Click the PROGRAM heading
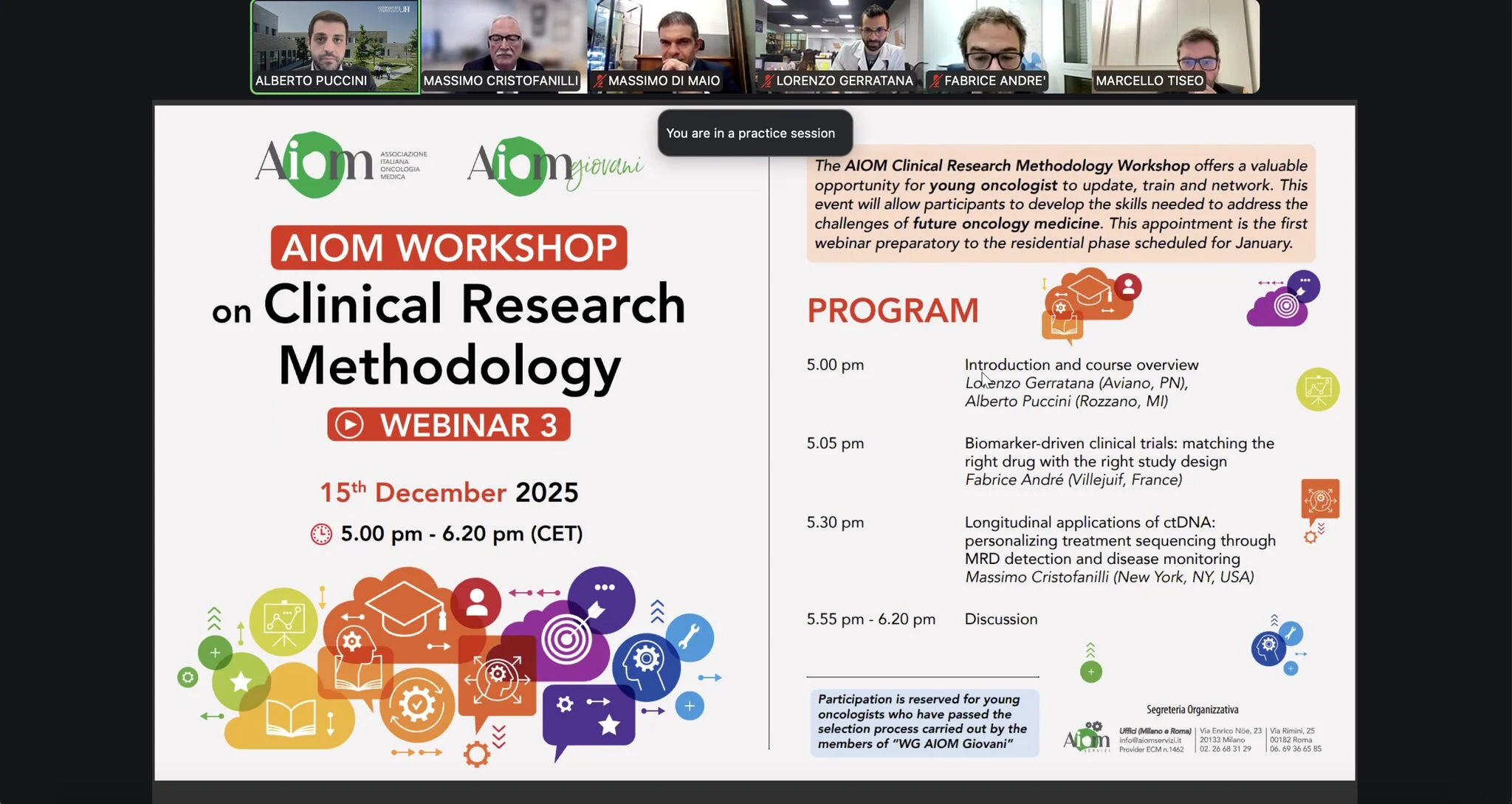The height and width of the screenshot is (804, 1512). (x=892, y=311)
